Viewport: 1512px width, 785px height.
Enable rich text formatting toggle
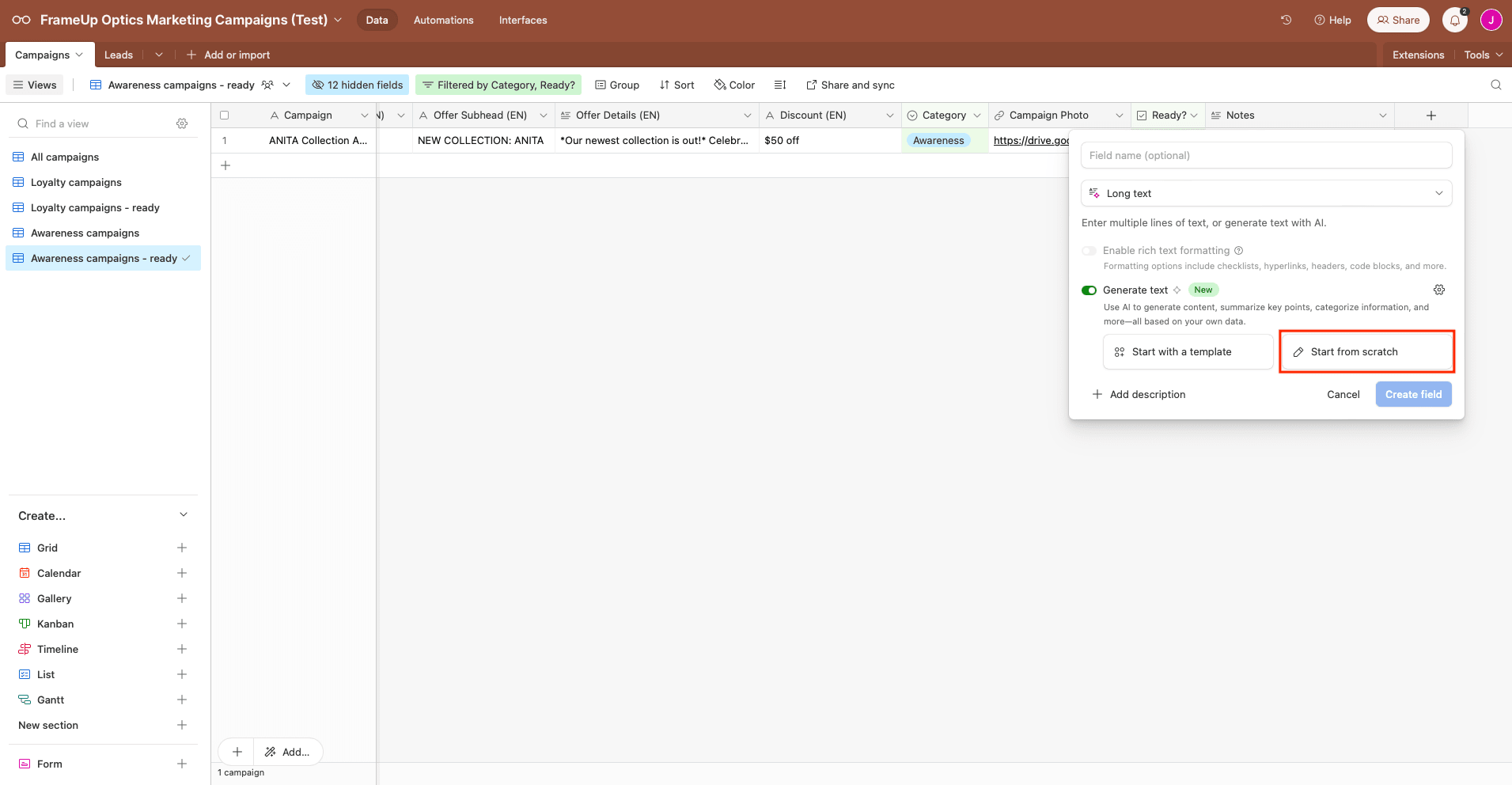coord(1089,250)
